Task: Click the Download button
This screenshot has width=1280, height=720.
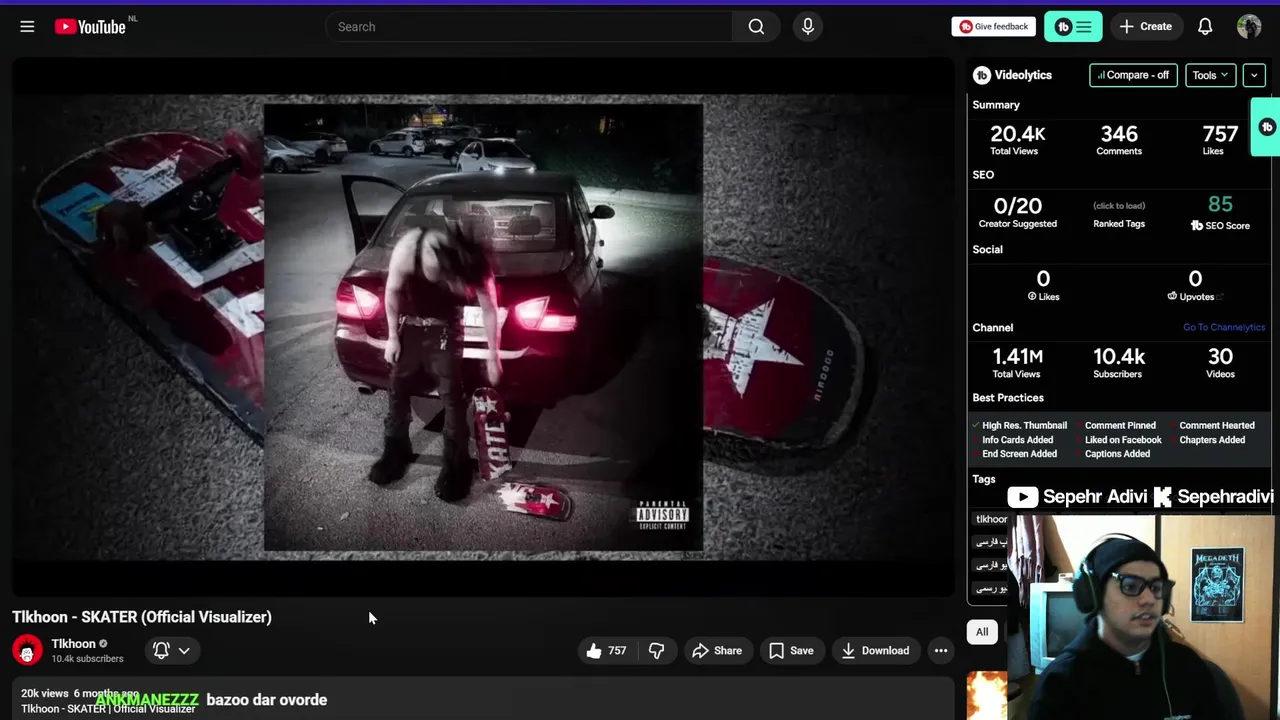Action: point(875,651)
